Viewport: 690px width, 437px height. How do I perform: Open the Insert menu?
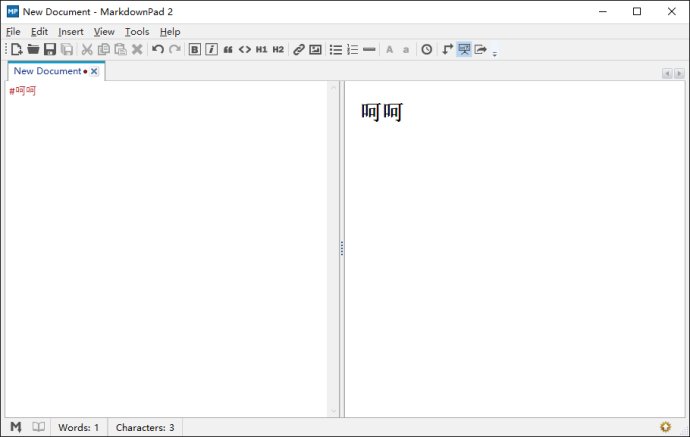point(71,31)
